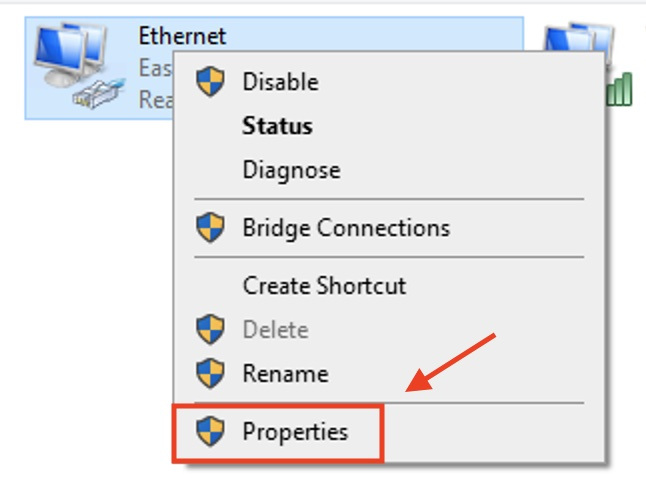Click the greyed-out Delete entry
Viewport: 646px width, 488px height.
pyautogui.click(x=276, y=330)
